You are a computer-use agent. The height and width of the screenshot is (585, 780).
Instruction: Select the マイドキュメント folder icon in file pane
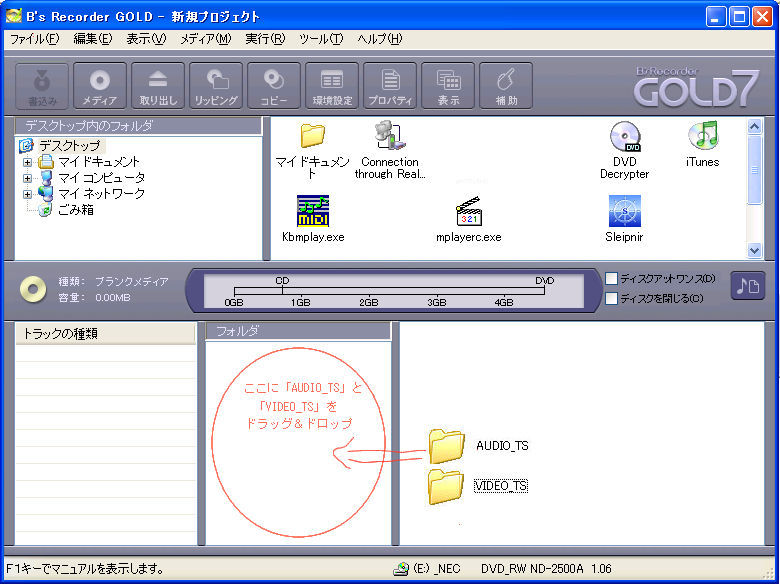[x=312, y=135]
